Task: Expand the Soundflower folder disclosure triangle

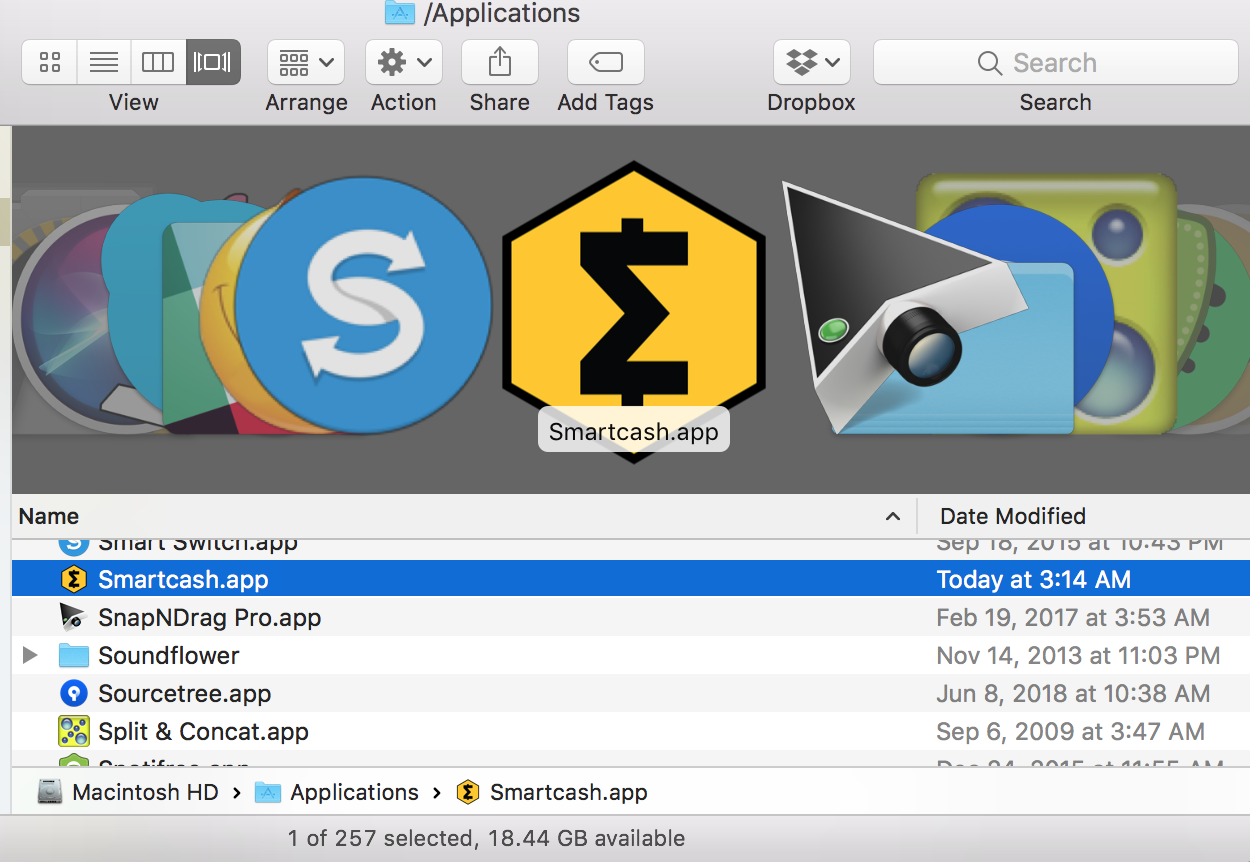Action: [x=30, y=656]
